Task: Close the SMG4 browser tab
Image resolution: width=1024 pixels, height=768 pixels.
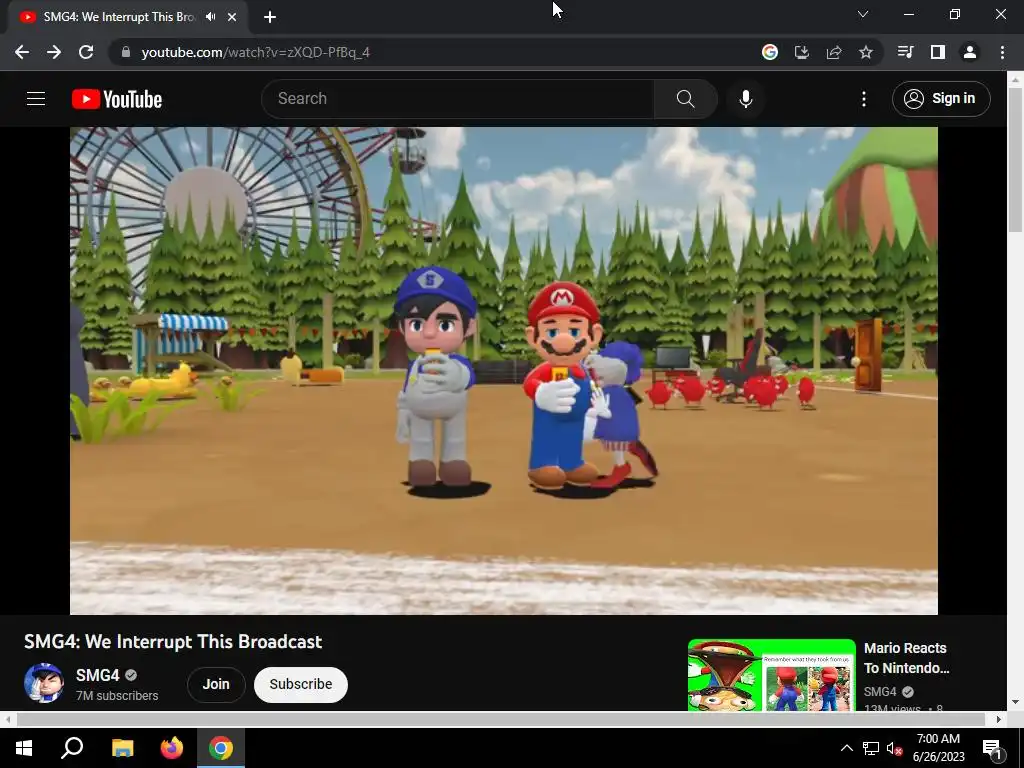Action: pos(232,17)
